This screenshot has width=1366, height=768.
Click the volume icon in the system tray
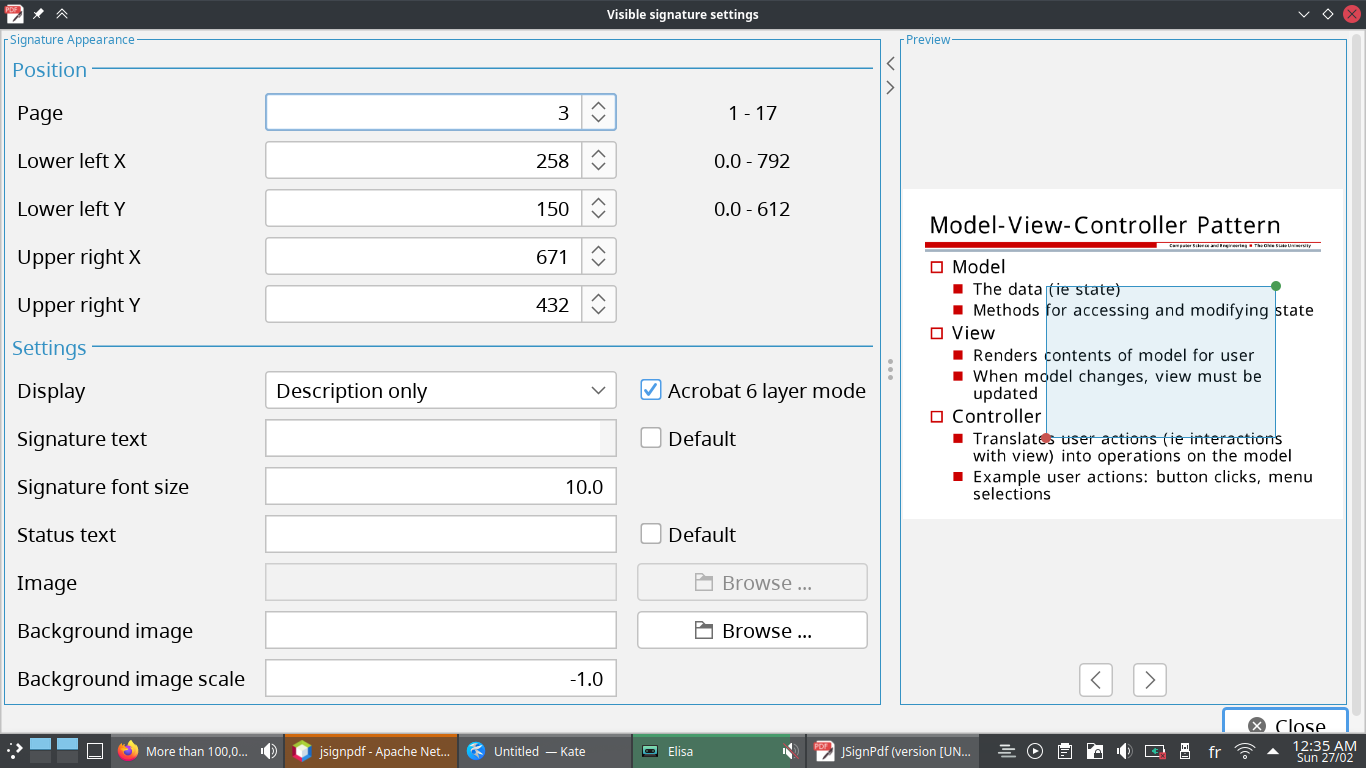(1124, 751)
